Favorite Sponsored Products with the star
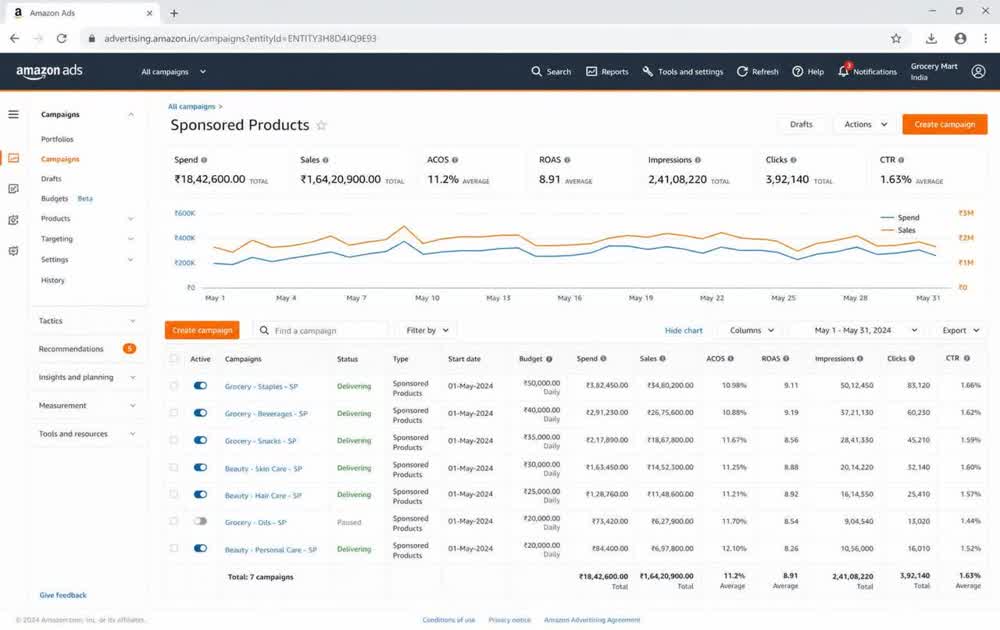1000x630 pixels. (321, 126)
